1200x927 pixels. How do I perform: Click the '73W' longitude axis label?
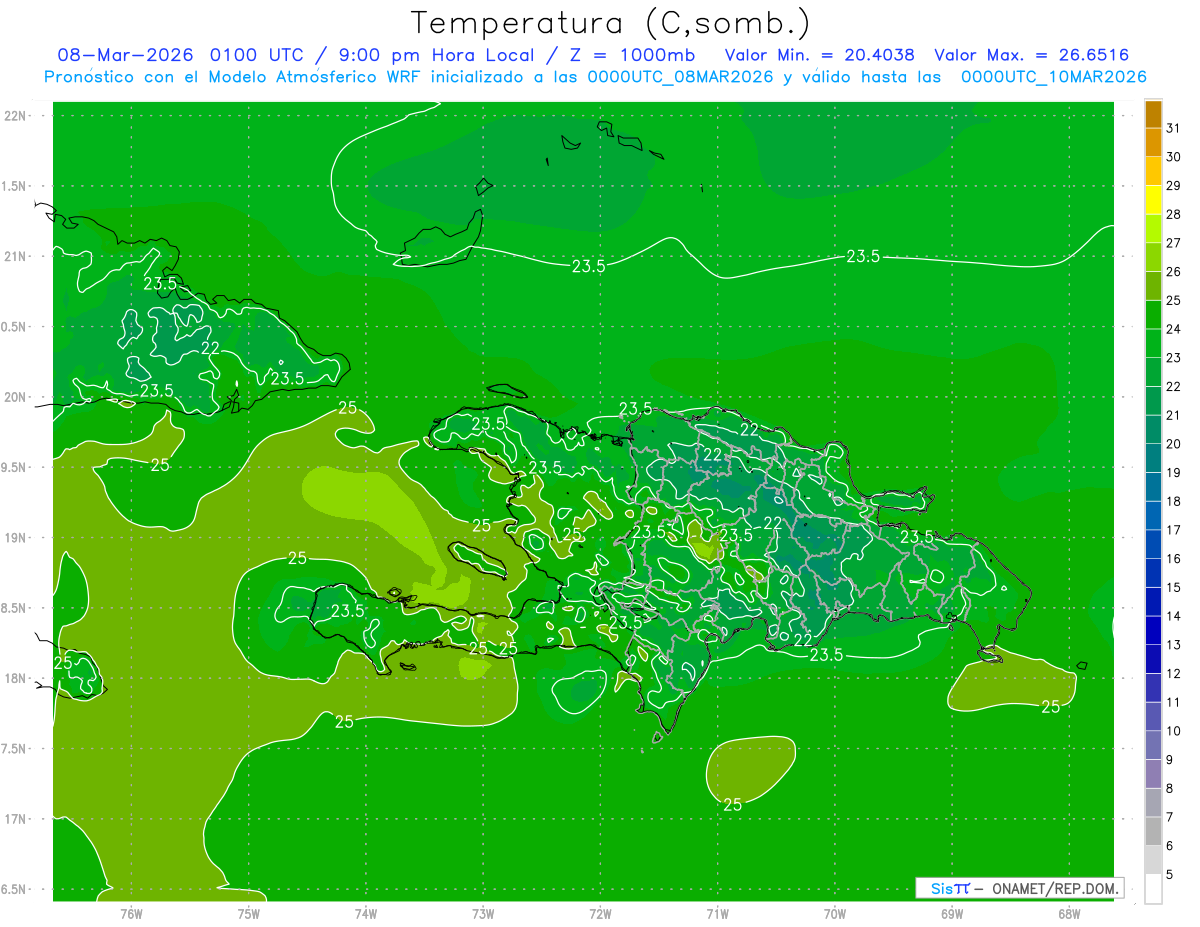[x=483, y=914]
